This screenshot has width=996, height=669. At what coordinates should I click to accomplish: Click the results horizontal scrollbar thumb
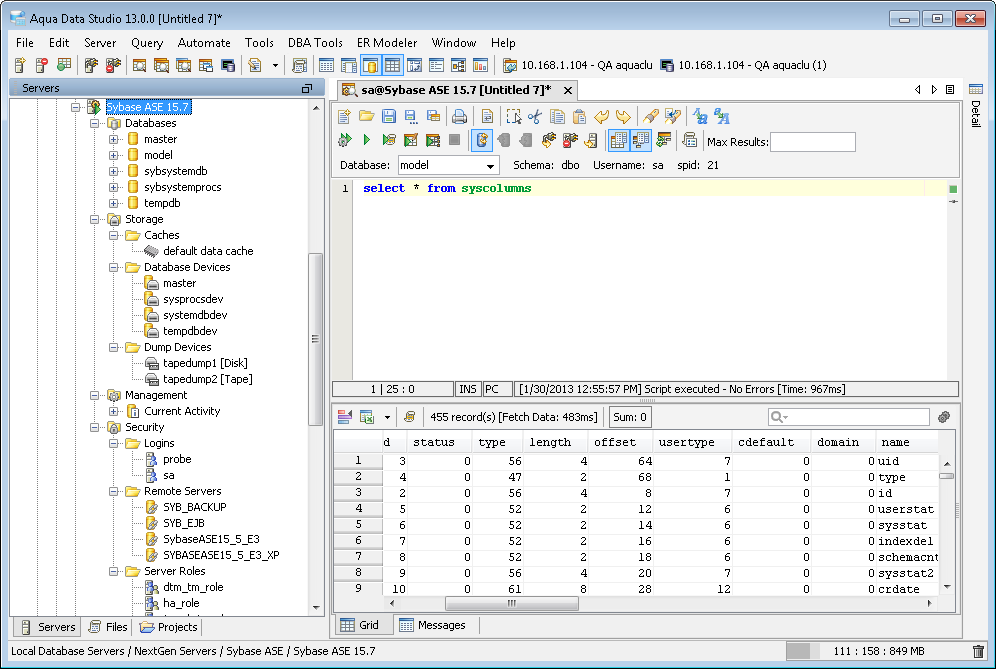511,603
